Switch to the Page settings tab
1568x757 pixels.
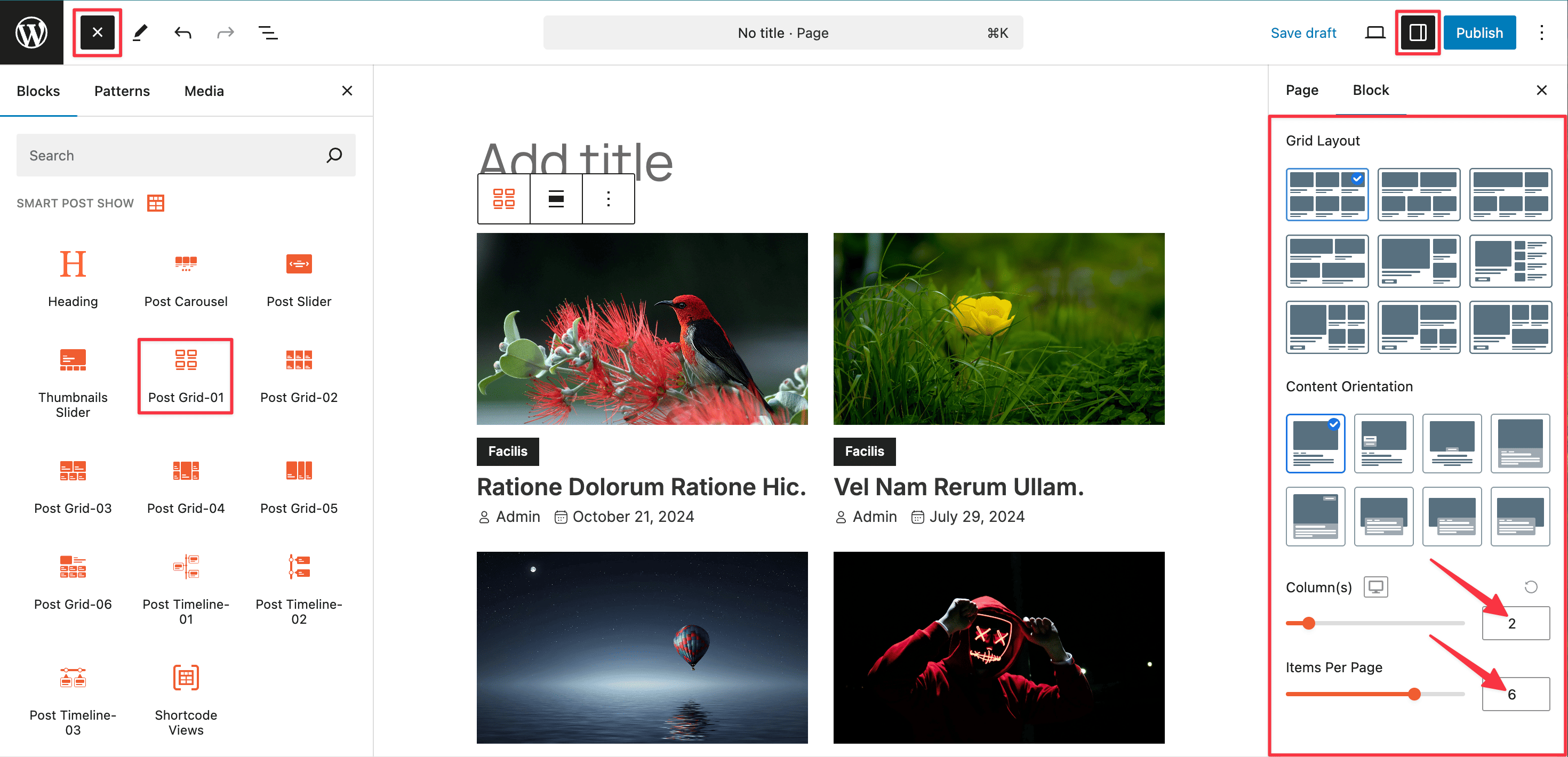1301,90
